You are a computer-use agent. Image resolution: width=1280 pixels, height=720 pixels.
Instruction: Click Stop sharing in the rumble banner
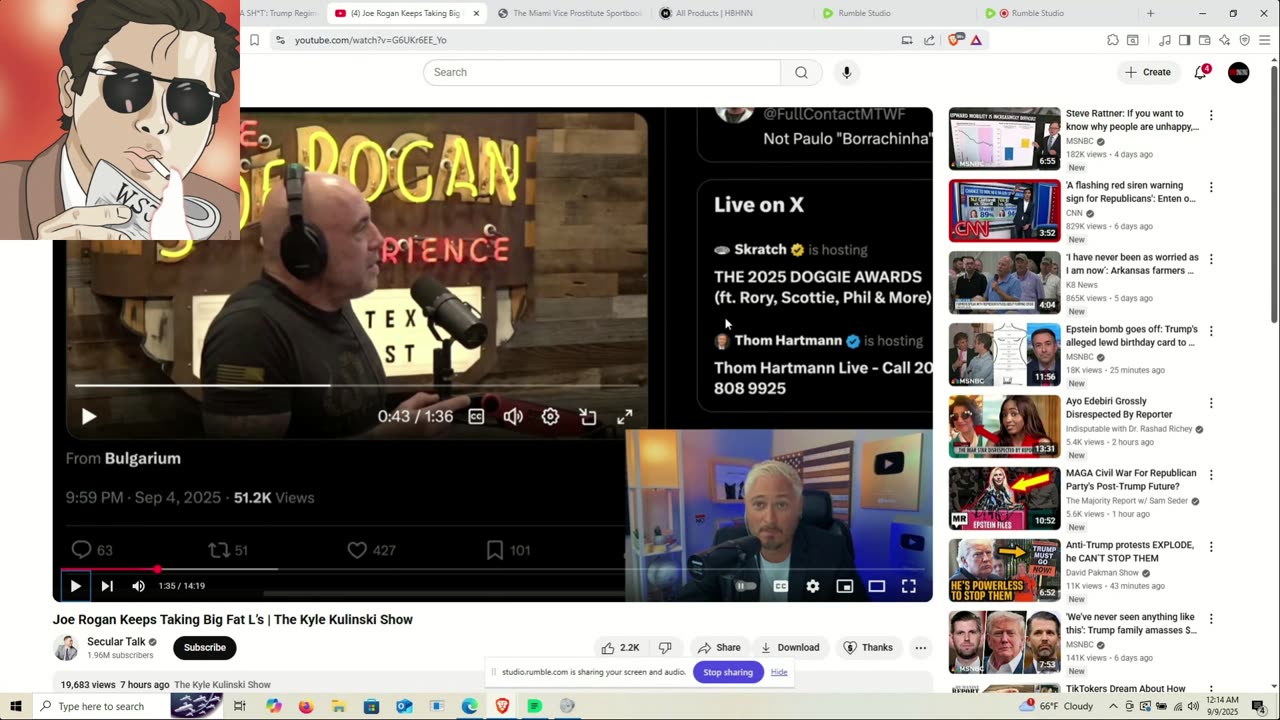pyautogui.click(x=728, y=672)
